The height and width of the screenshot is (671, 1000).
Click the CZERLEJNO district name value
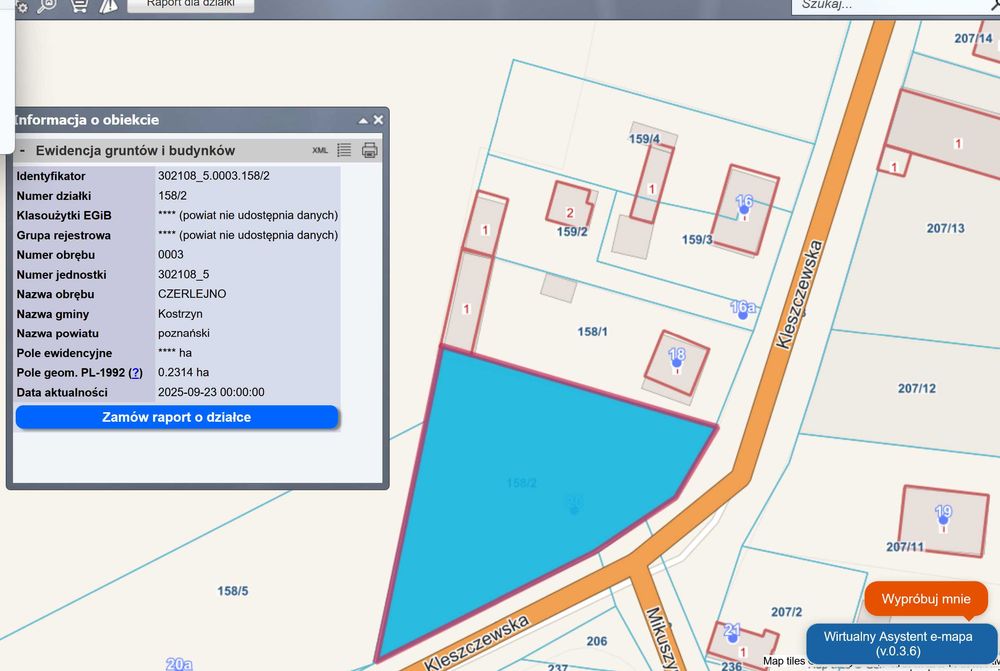[x=192, y=294]
